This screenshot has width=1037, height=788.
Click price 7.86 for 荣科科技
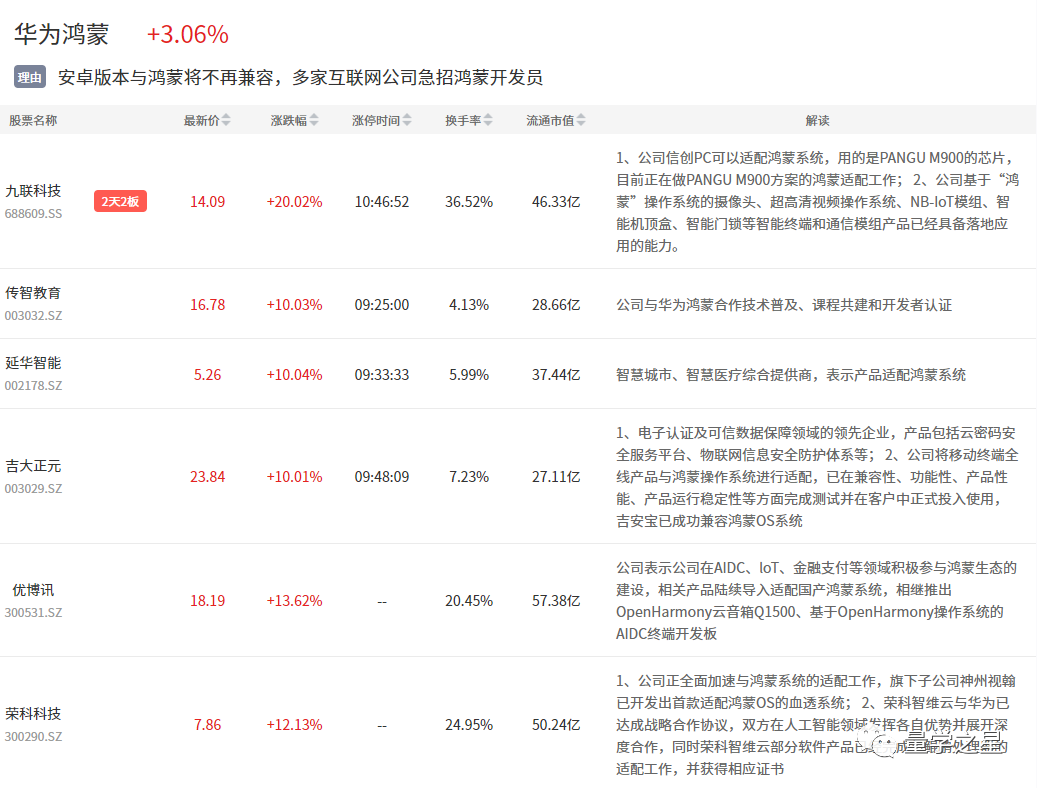click(208, 725)
